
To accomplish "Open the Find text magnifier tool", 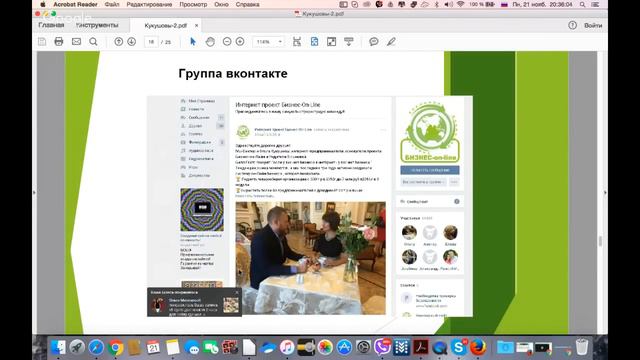I will pyautogui.click(x=93, y=42).
